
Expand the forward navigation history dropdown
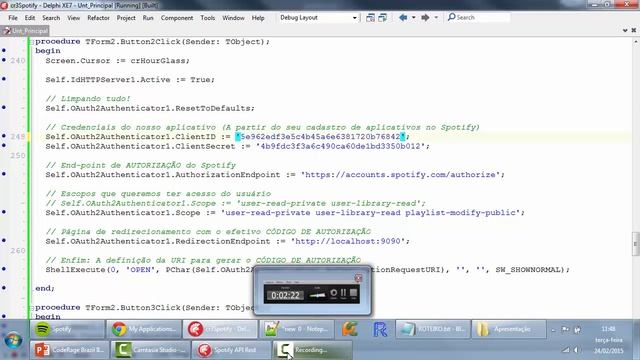pyautogui.click(x=436, y=18)
